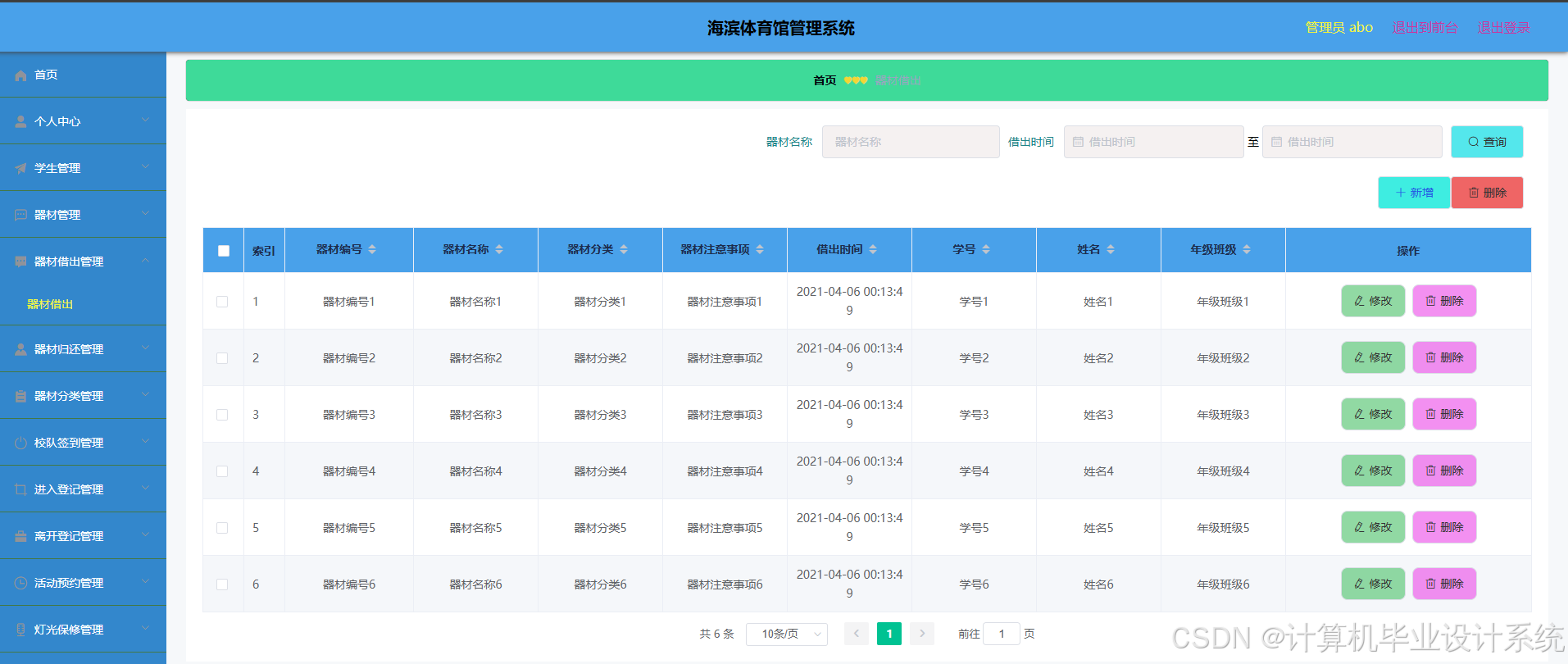The width and height of the screenshot is (1568, 664).
Task: Click 修改 for row 器材编号5
Action: [x=1373, y=527]
